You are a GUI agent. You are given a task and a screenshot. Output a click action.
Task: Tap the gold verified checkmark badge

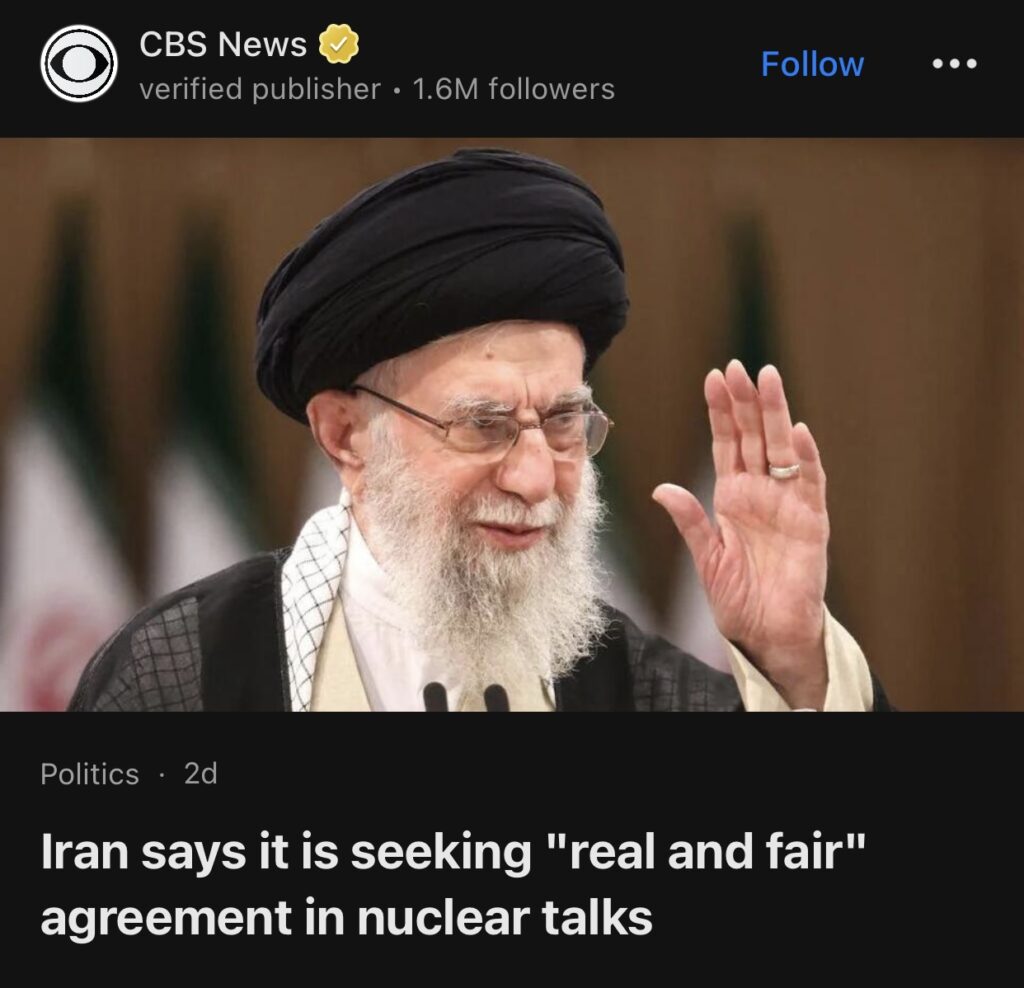click(x=338, y=44)
